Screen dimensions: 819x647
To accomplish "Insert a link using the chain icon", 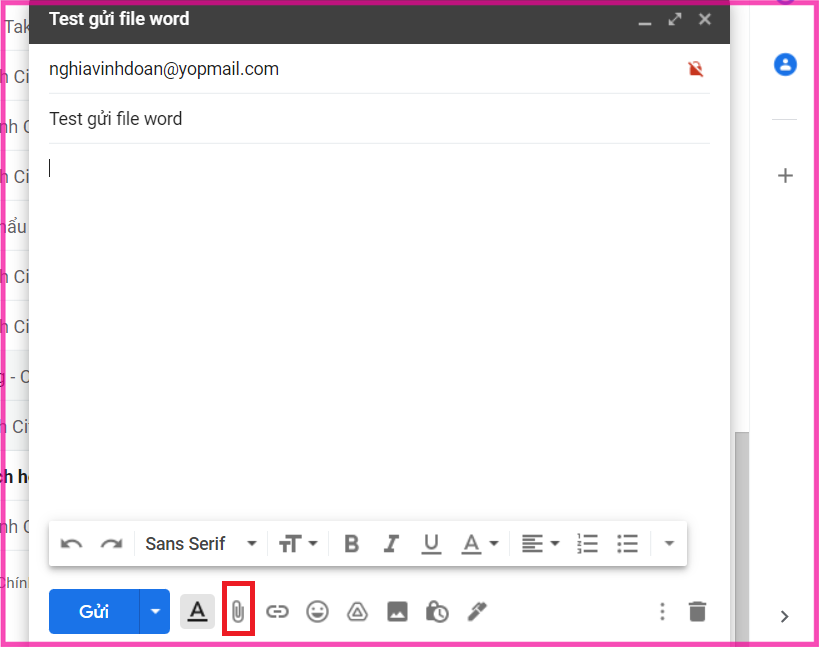I will point(277,611).
